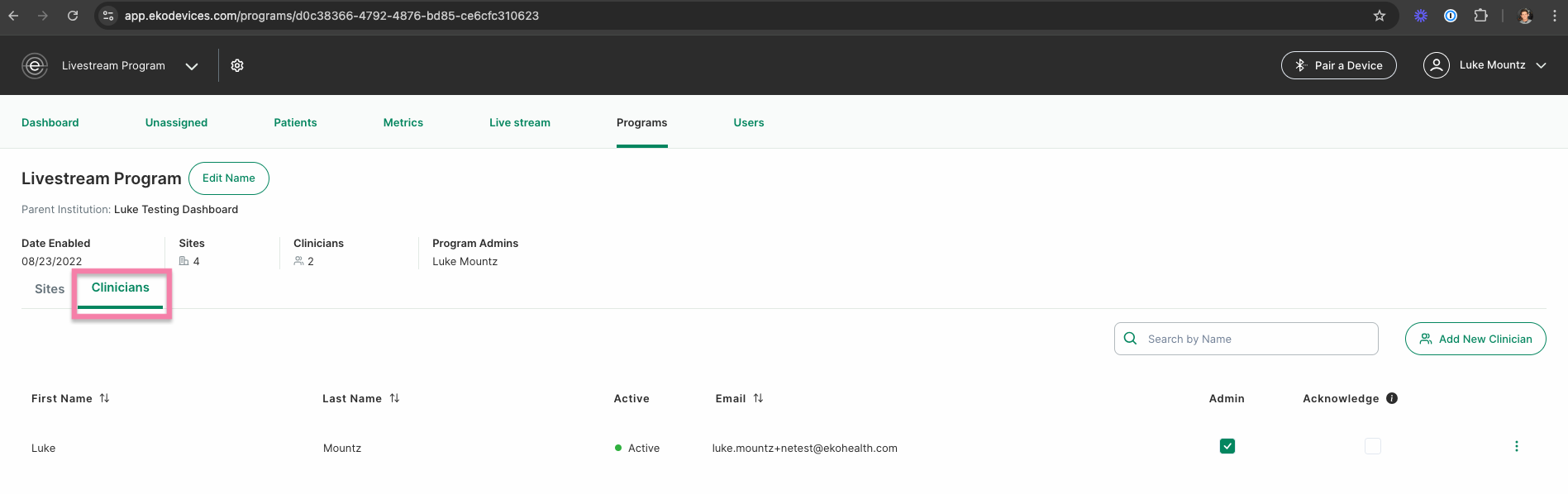The height and width of the screenshot is (494, 1568).
Task: Switch to the Sites tab
Action: (50, 289)
